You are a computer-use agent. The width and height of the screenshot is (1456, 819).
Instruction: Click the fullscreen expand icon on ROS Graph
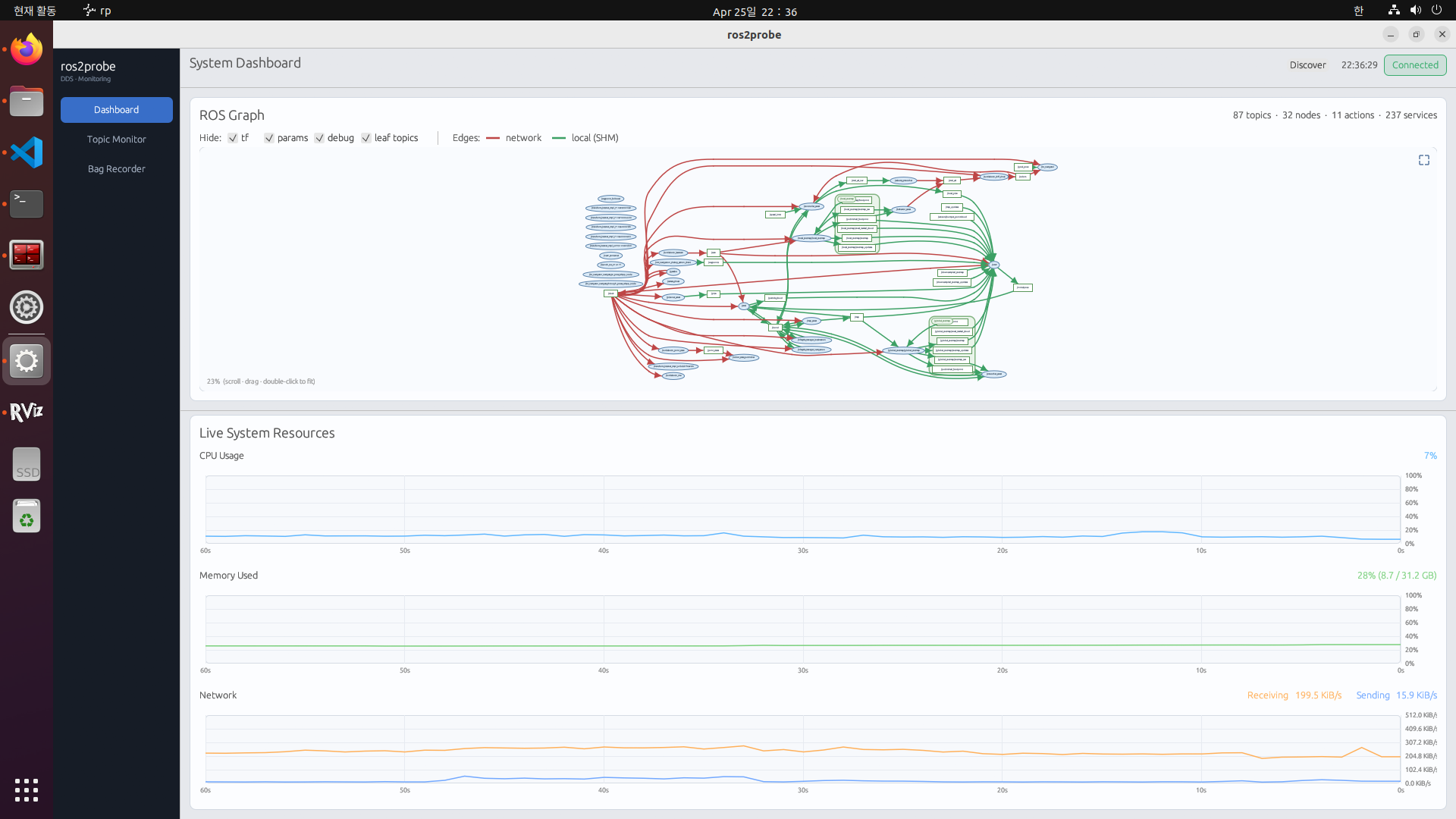(1423, 159)
